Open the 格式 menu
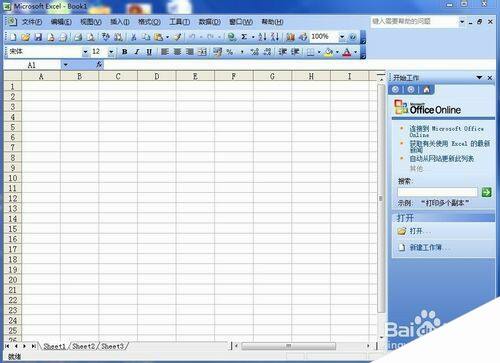 [149, 22]
